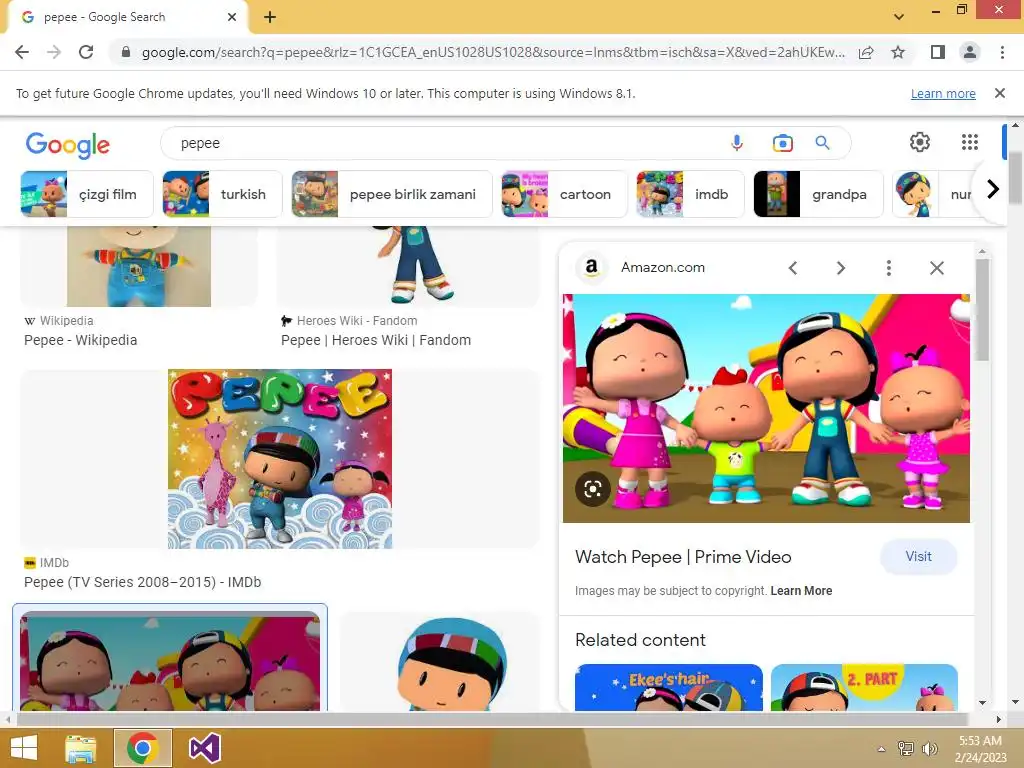Open Chrome three-dot menu

(x=1002, y=52)
